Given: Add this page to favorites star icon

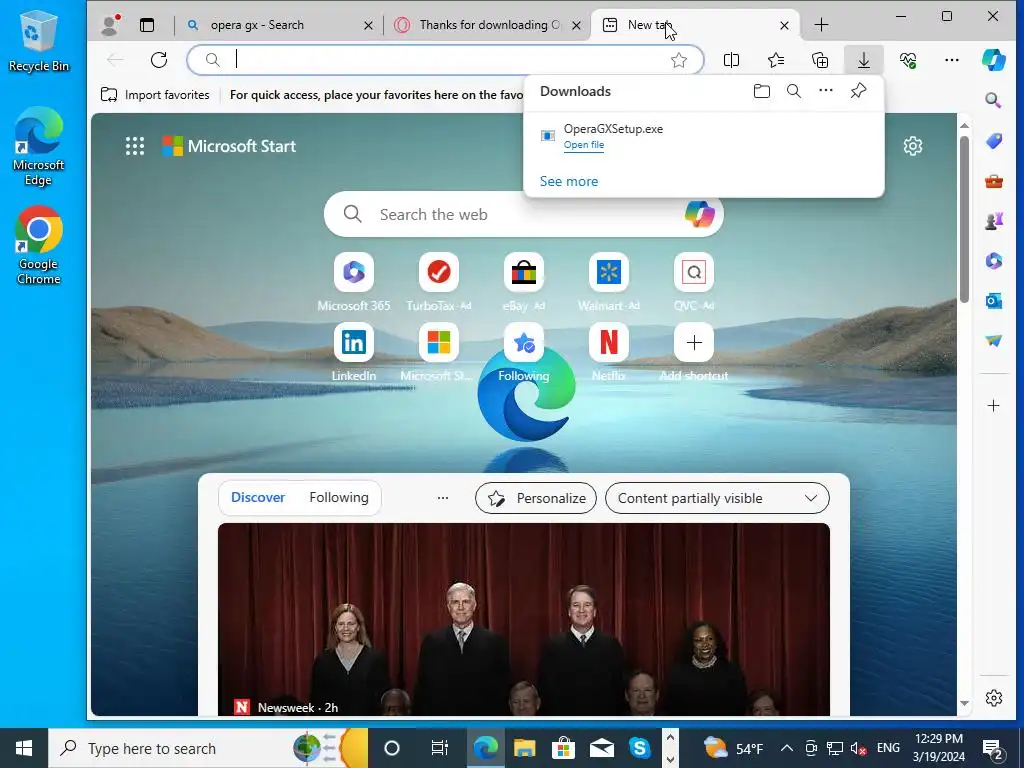Looking at the screenshot, I should tap(679, 60).
